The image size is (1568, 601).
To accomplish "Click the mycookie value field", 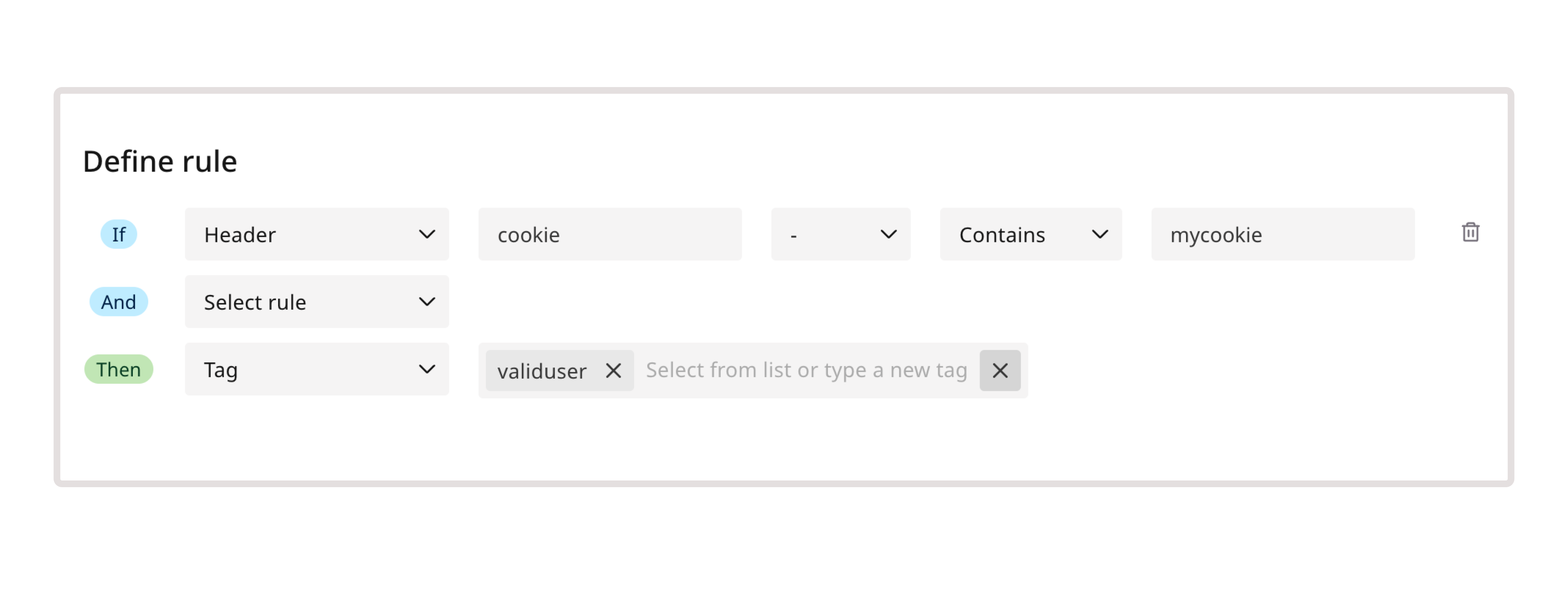I will pos(1283,234).
